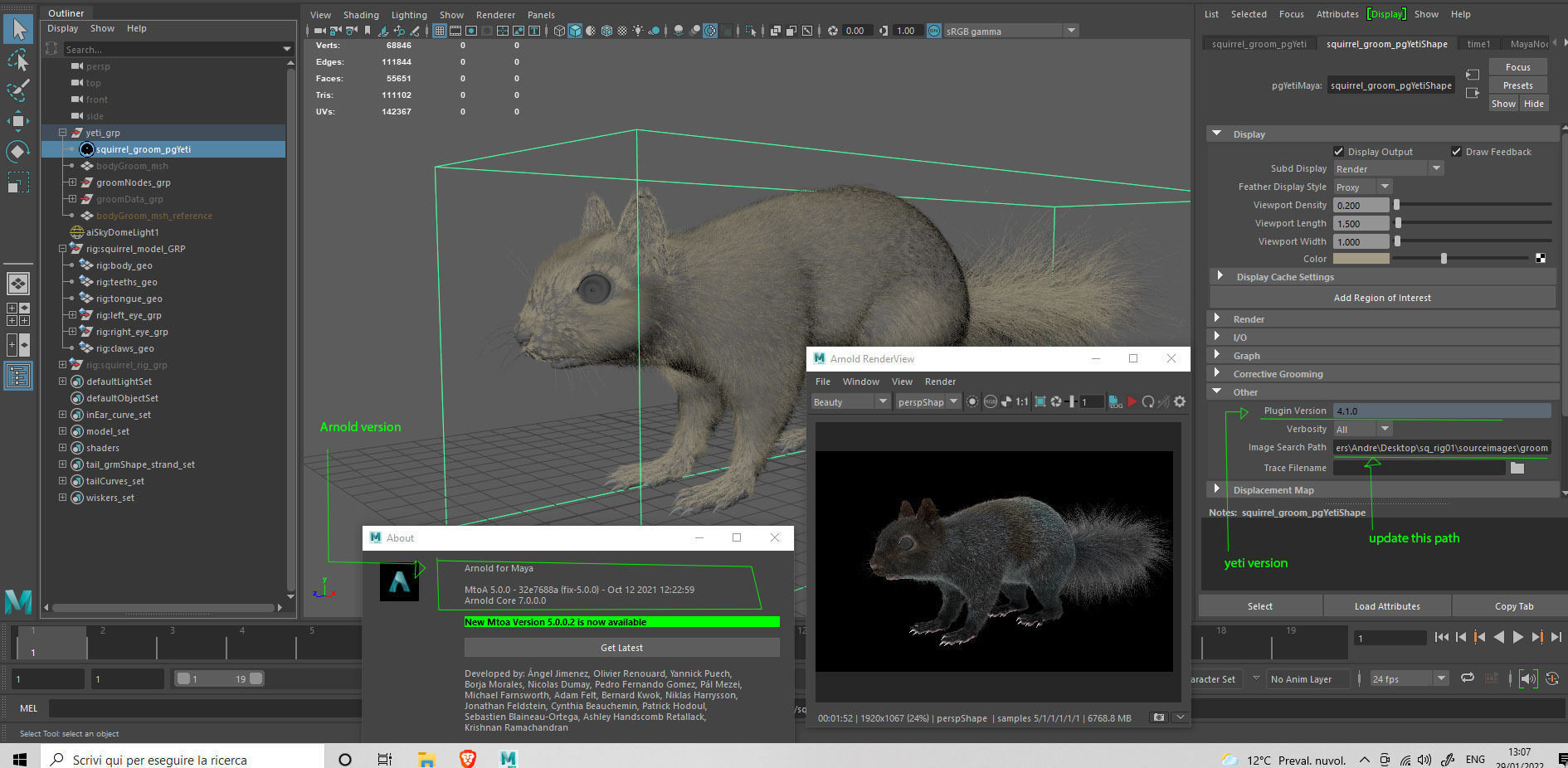Expand groomNodes_grp in Outliner

coord(72,182)
